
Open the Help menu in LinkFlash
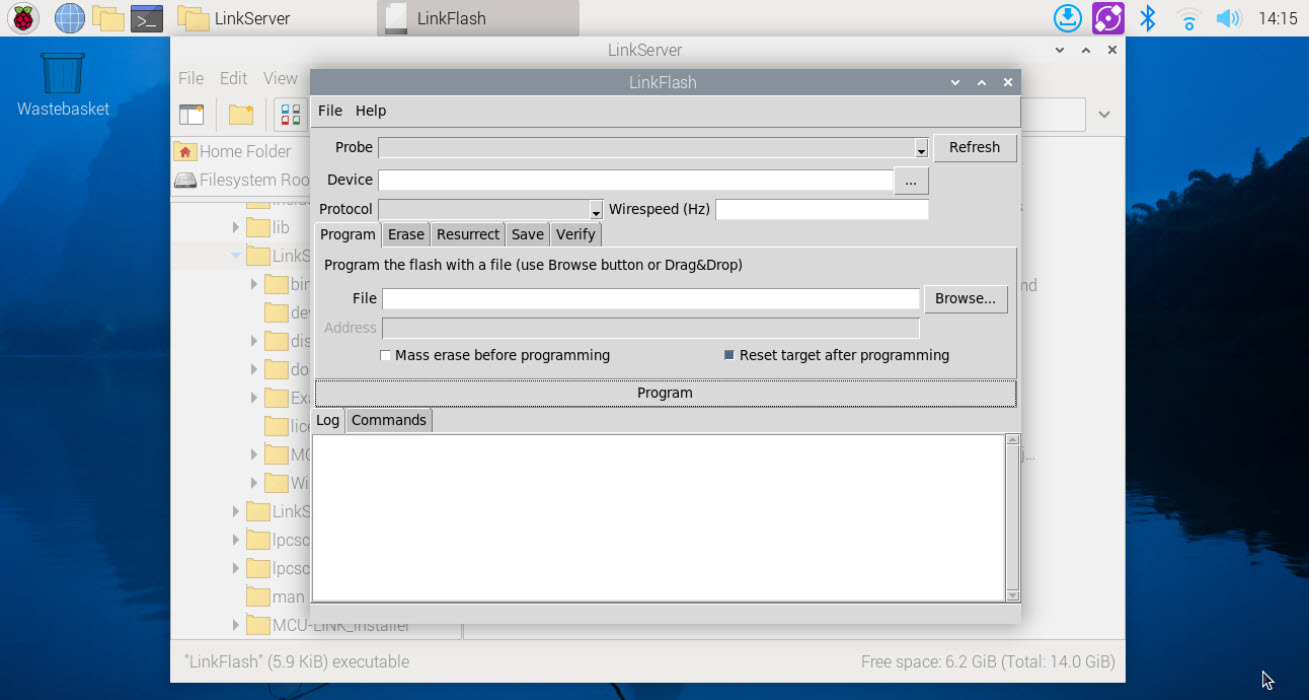pos(370,111)
